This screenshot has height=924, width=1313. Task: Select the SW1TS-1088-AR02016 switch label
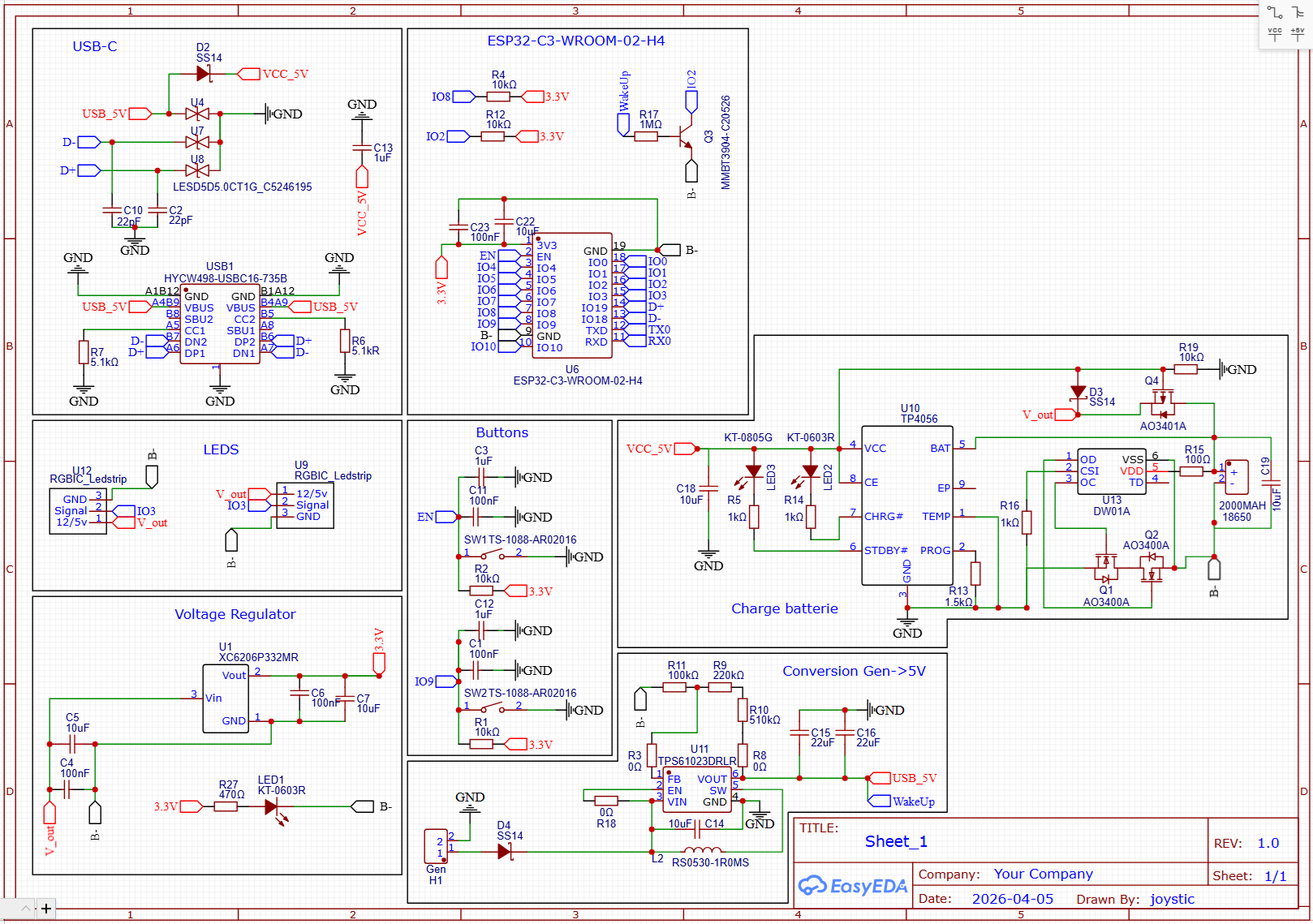click(520, 539)
